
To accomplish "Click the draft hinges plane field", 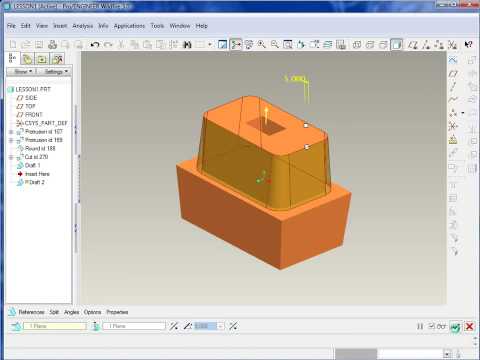I will pos(55,326).
